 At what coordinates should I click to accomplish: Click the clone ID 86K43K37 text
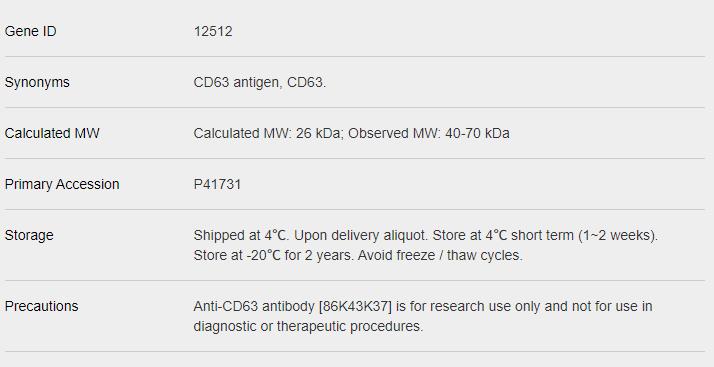(x=356, y=306)
